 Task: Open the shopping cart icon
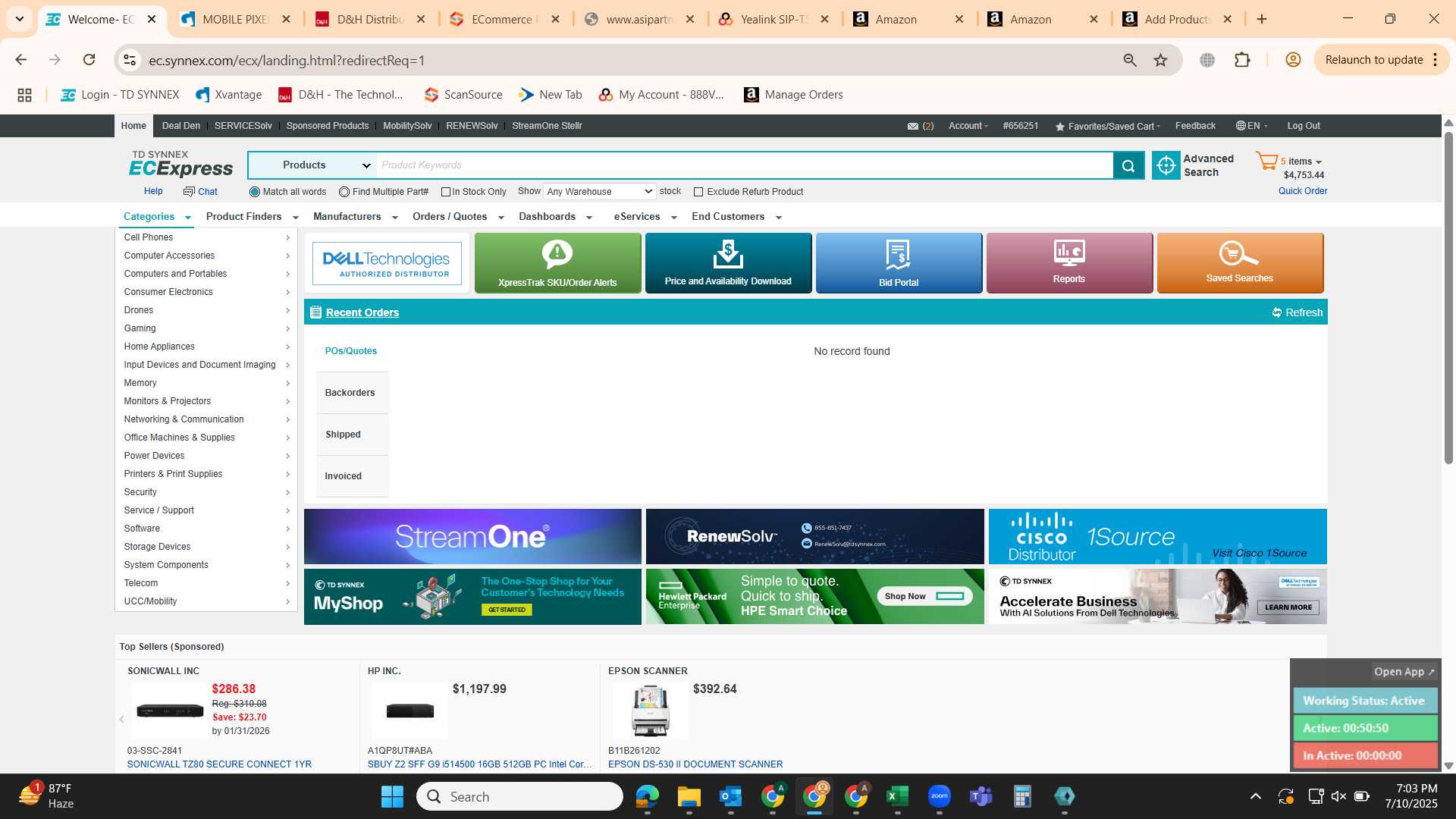point(1266,161)
